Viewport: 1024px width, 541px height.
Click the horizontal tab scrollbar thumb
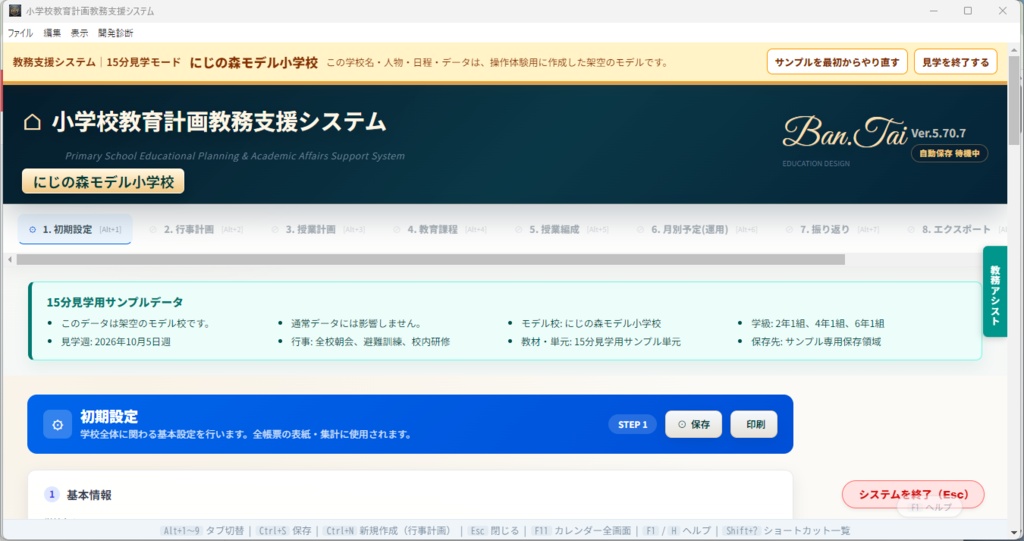(x=431, y=260)
